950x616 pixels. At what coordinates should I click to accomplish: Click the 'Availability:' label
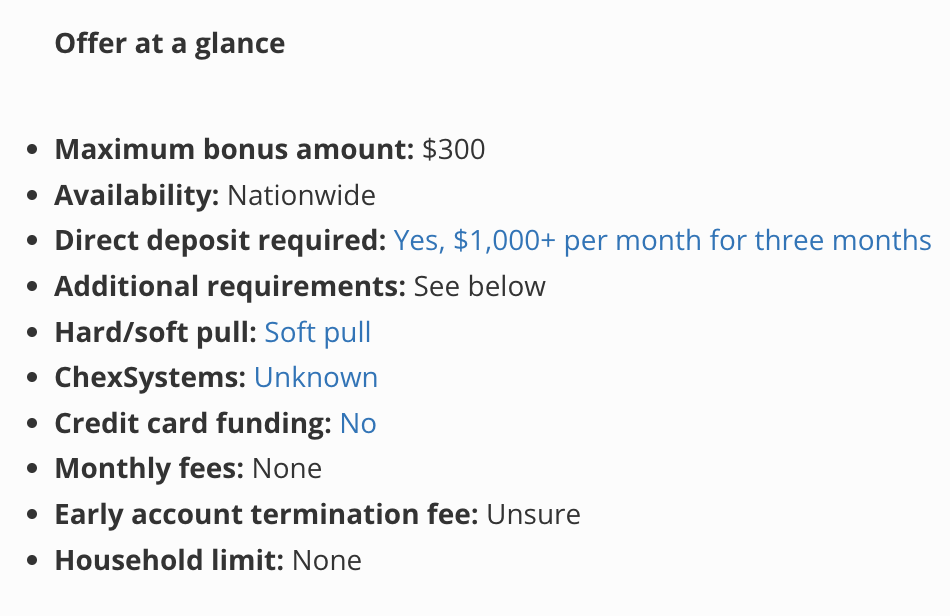[x=136, y=196]
